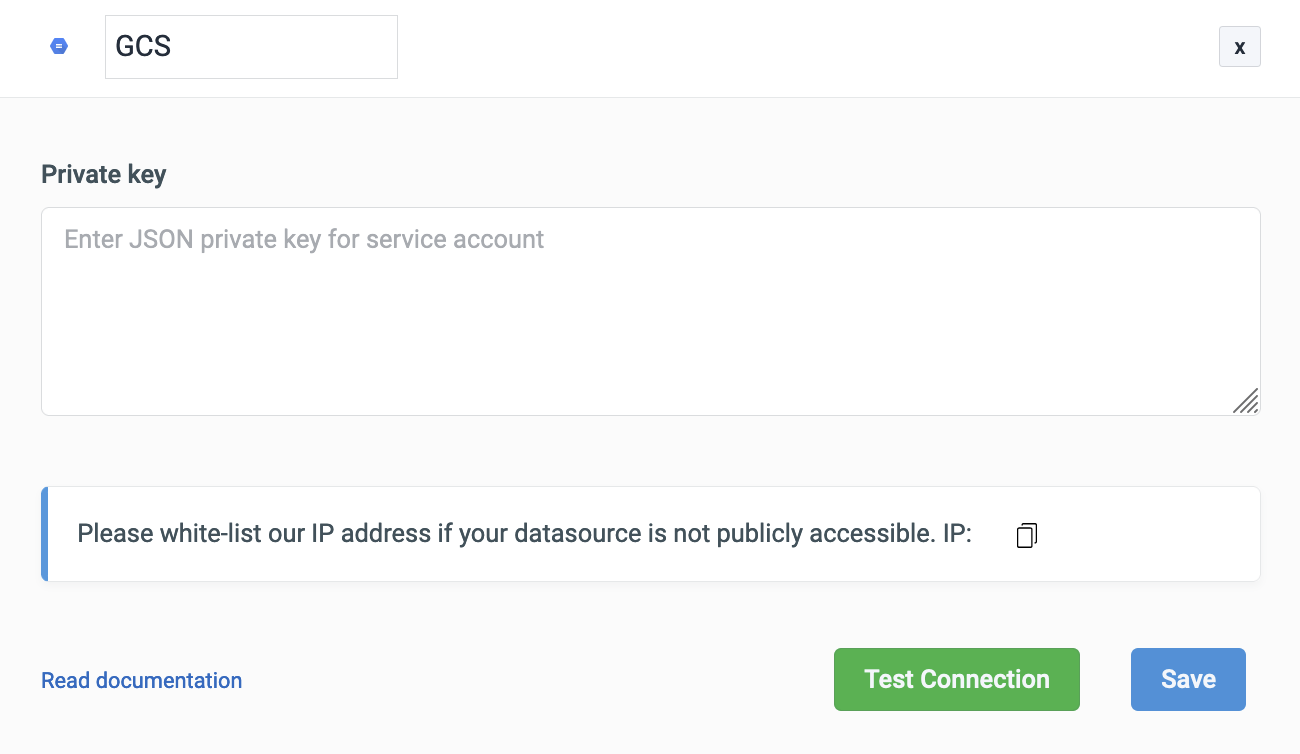Image resolution: width=1300 pixels, height=754 pixels.
Task: Click the Google Cloud Storage logo icon
Action: [x=59, y=46]
